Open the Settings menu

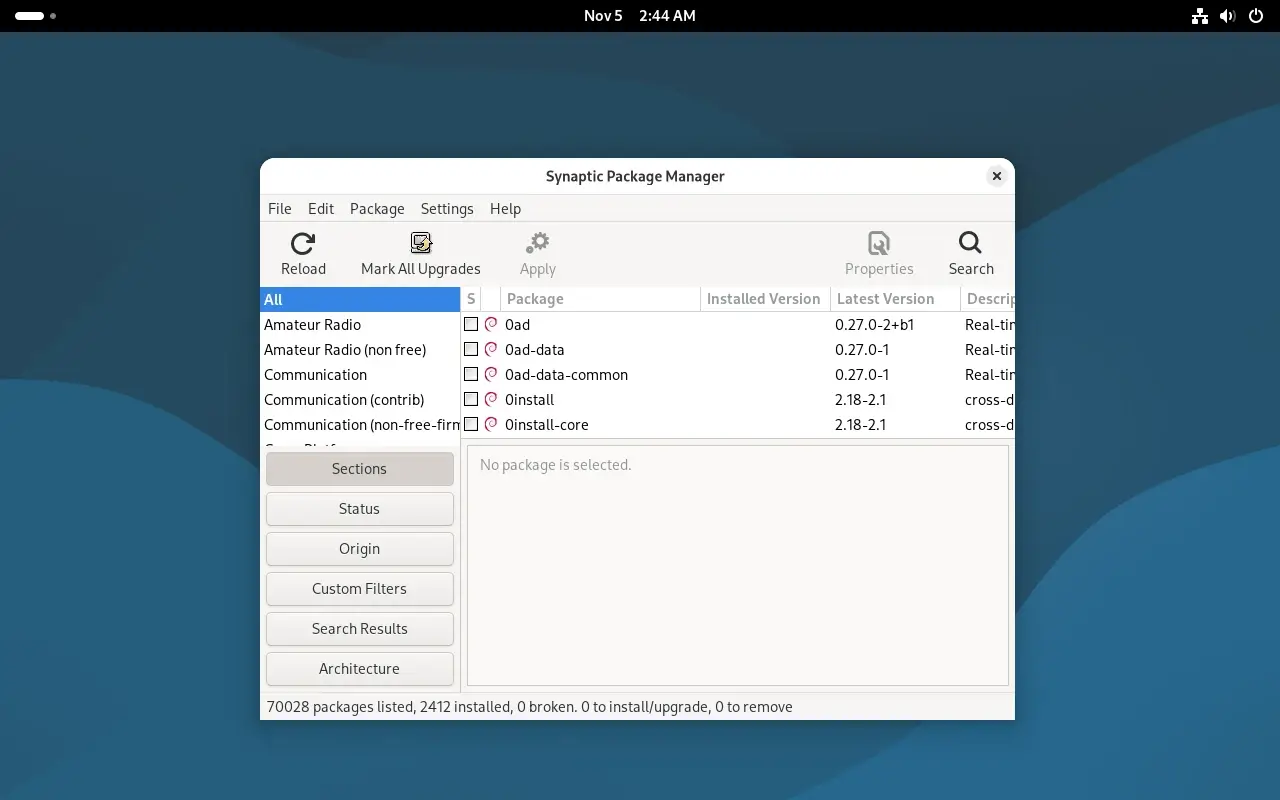(447, 209)
